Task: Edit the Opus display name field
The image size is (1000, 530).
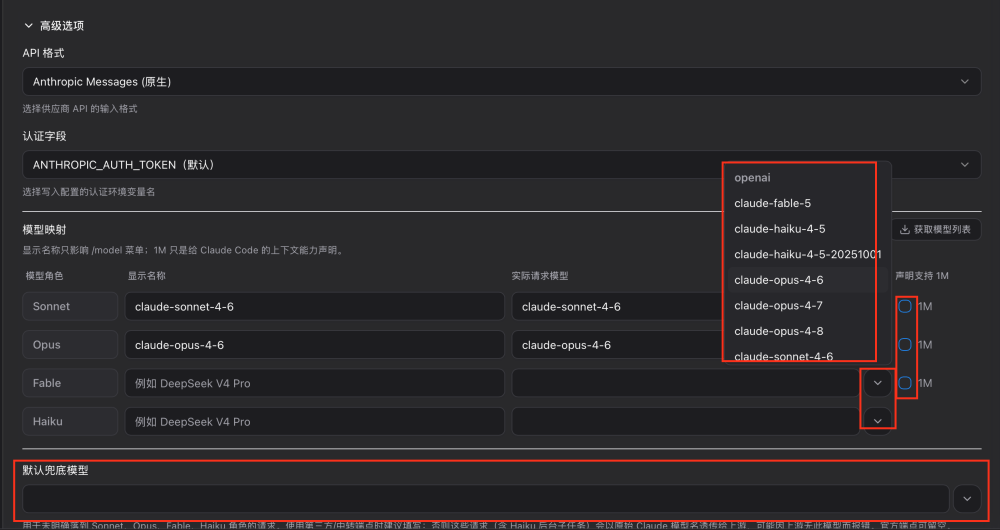Action: (314, 345)
